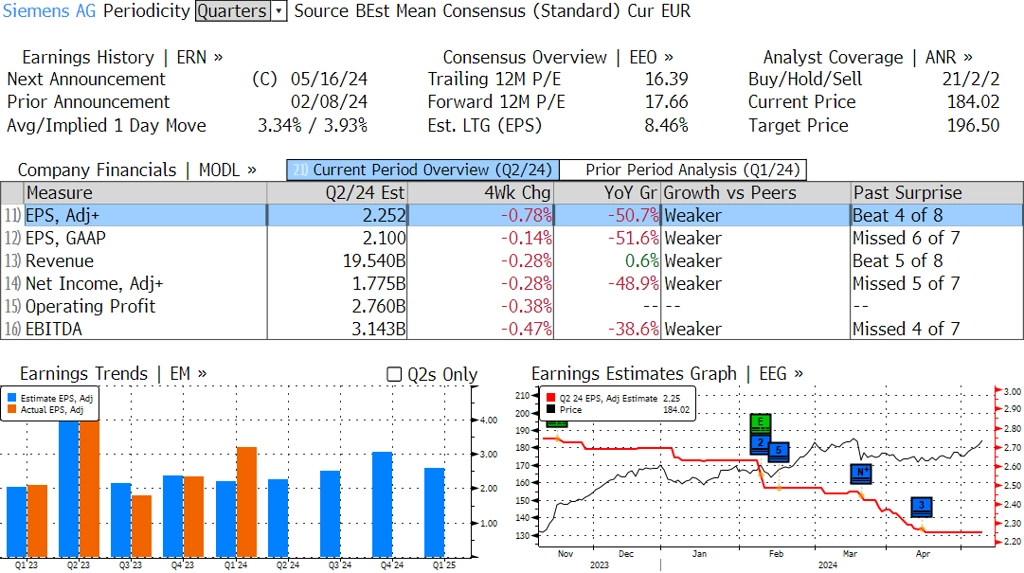Click the Avg/Implied 1 Day Move value
This screenshot has width=1024, height=573.
pyautogui.click(x=312, y=125)
